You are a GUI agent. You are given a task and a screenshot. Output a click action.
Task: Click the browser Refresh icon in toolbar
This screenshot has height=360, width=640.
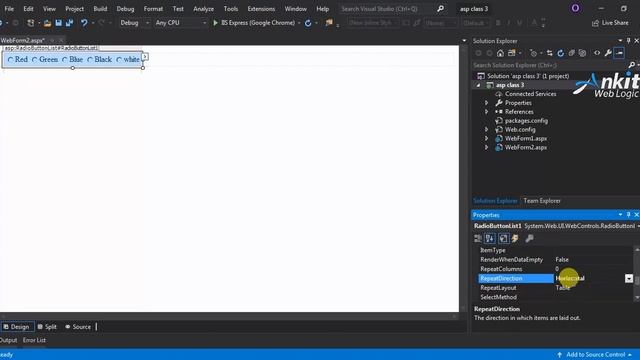tap(308, 23)
